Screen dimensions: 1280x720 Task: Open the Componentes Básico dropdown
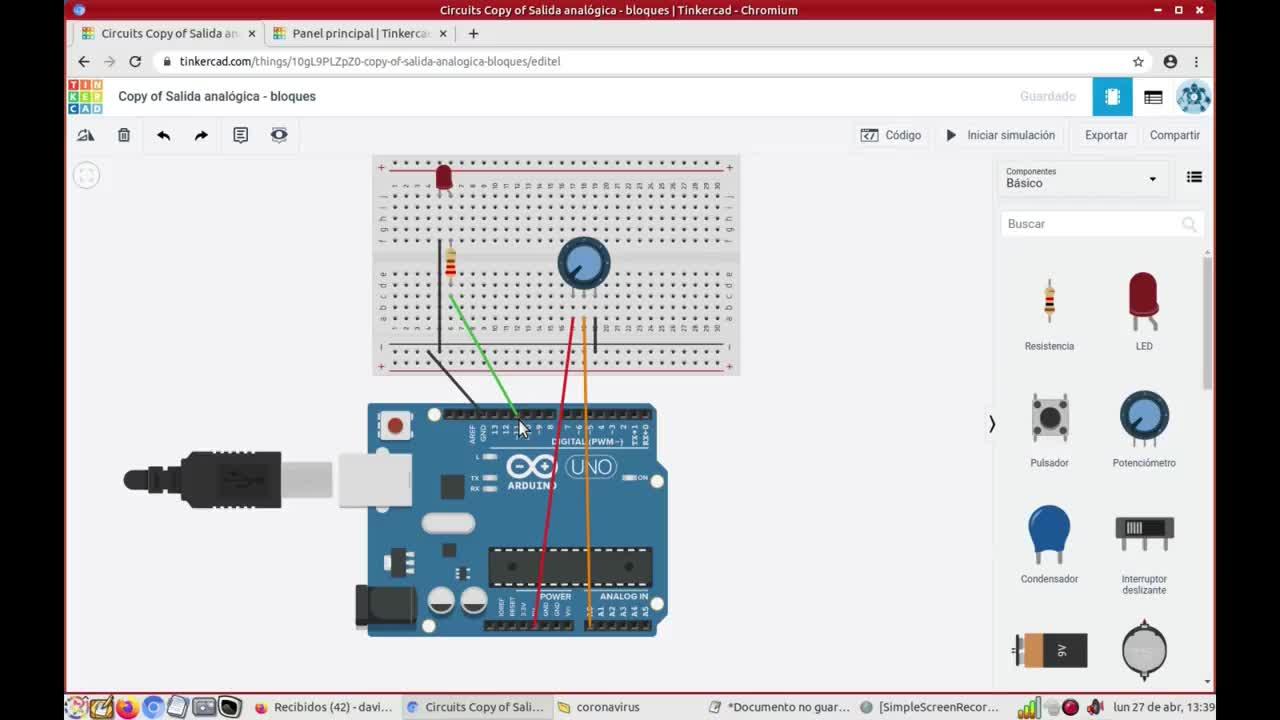tap(1081, 178)
